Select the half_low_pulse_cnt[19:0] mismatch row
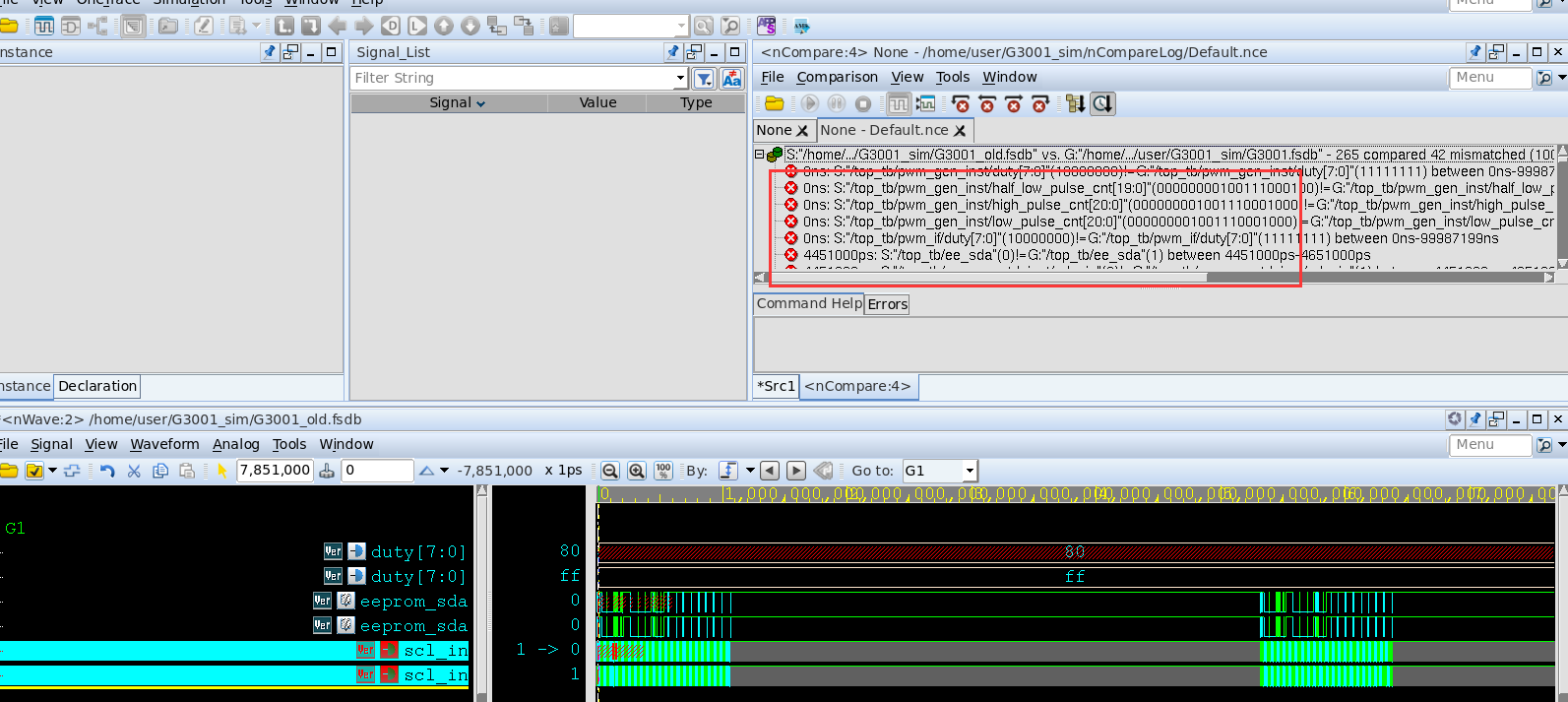Image resolution: width=1568 pixels, height=702 pixels. (x=1170, y=188)
